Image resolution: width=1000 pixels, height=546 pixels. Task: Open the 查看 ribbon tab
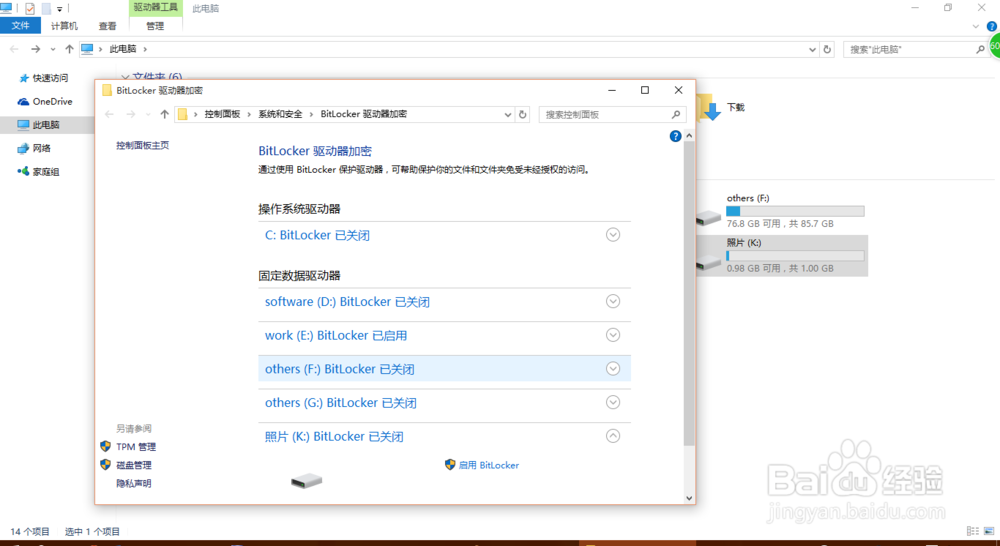click(x=107, y=26)
